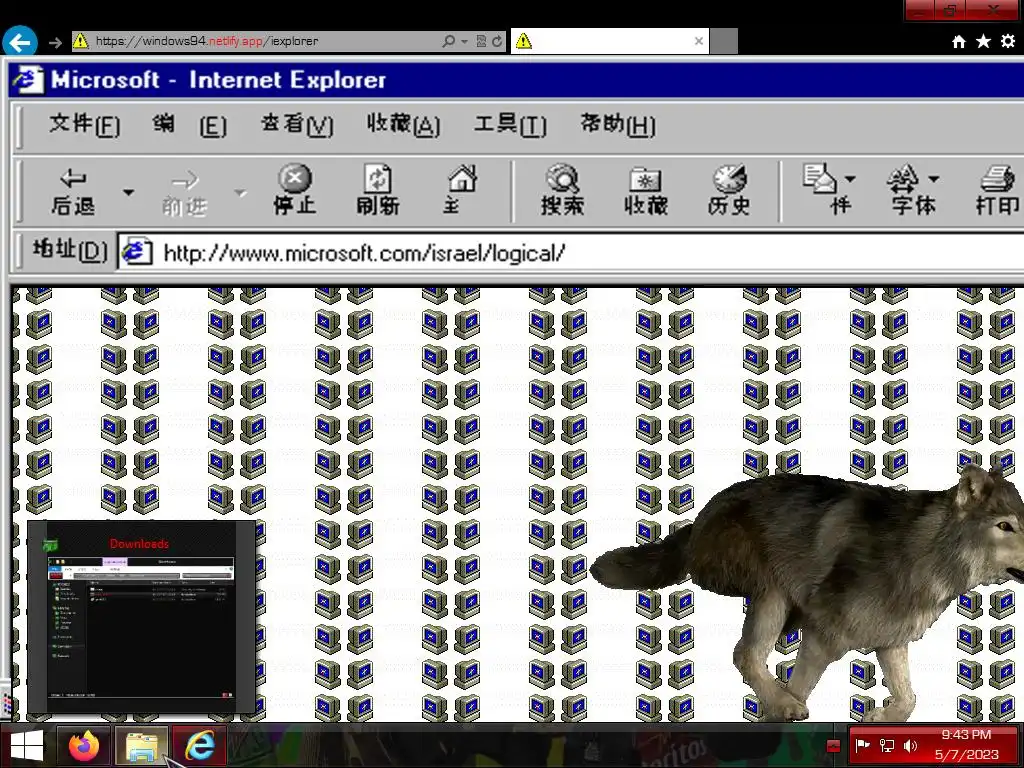Expand the 前进 history dropdown arrow
Viewport: 1024px width, 768px height.
(x=240, y=193)
